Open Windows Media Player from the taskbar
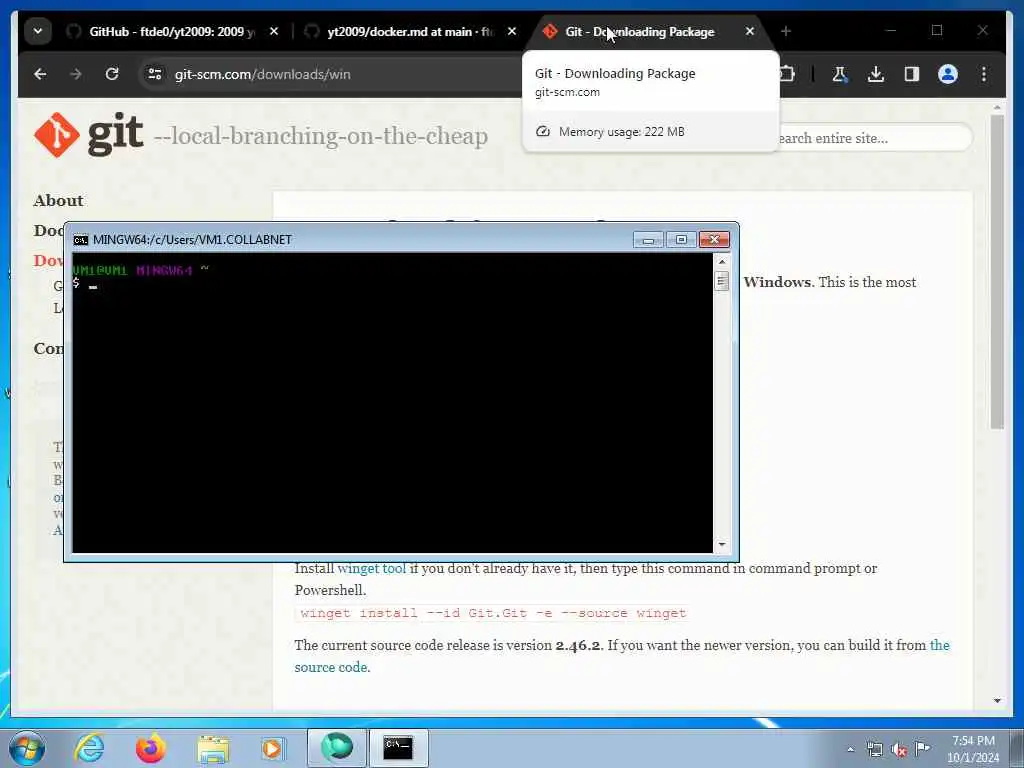The image size is (1024, 768). click(272, 748)
